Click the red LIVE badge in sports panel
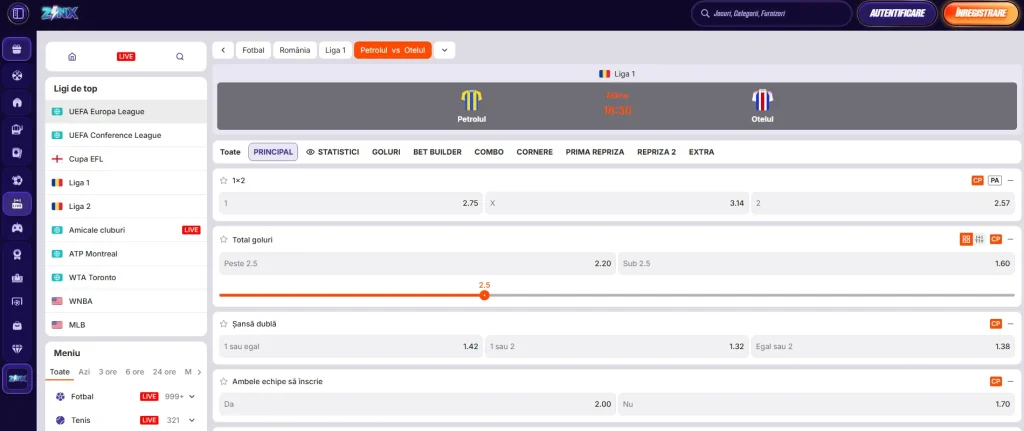This screenshot has width=1024, height=431. 126,57
